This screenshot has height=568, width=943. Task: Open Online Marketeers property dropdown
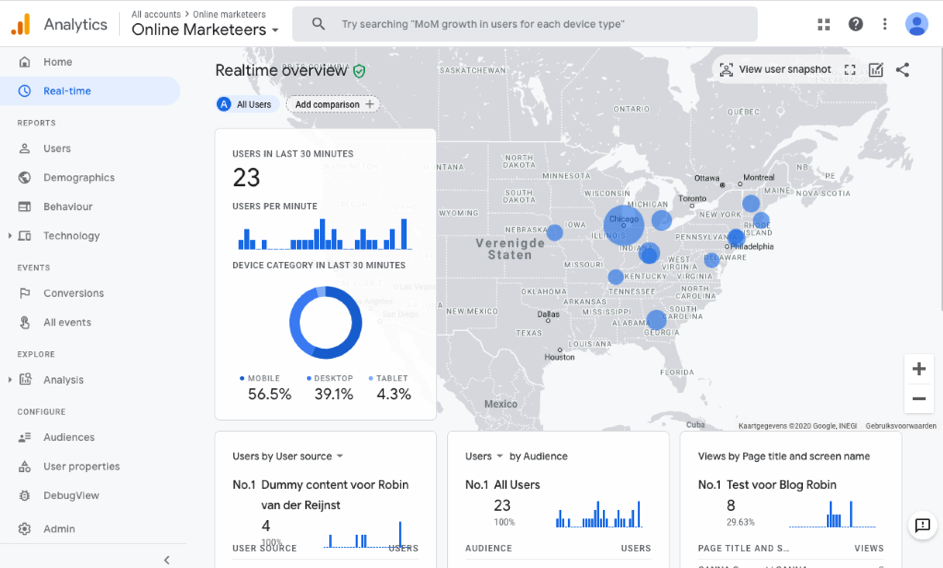point(205,30)
